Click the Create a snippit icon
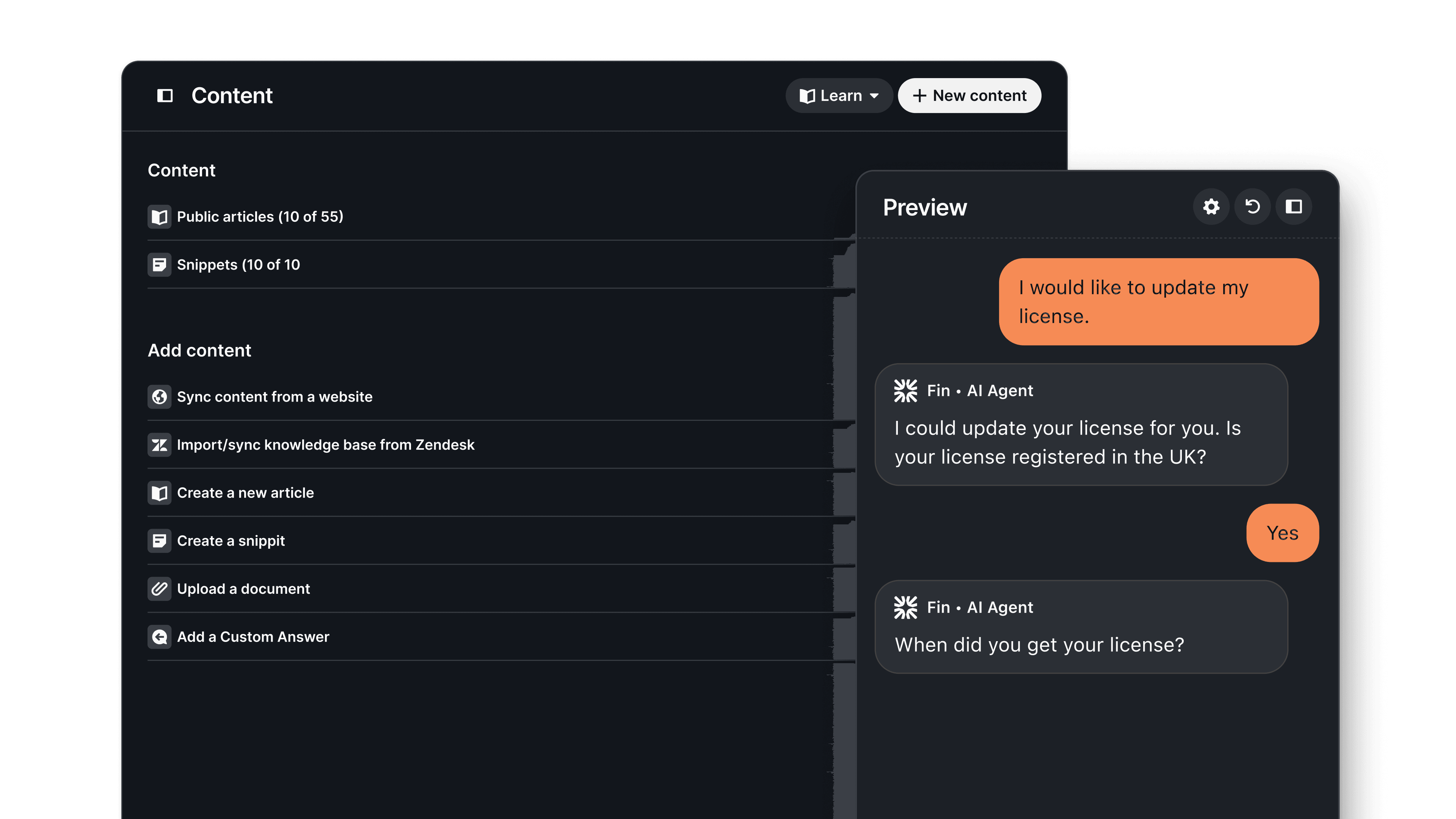1456x819 pixels. tap(159, 541)
